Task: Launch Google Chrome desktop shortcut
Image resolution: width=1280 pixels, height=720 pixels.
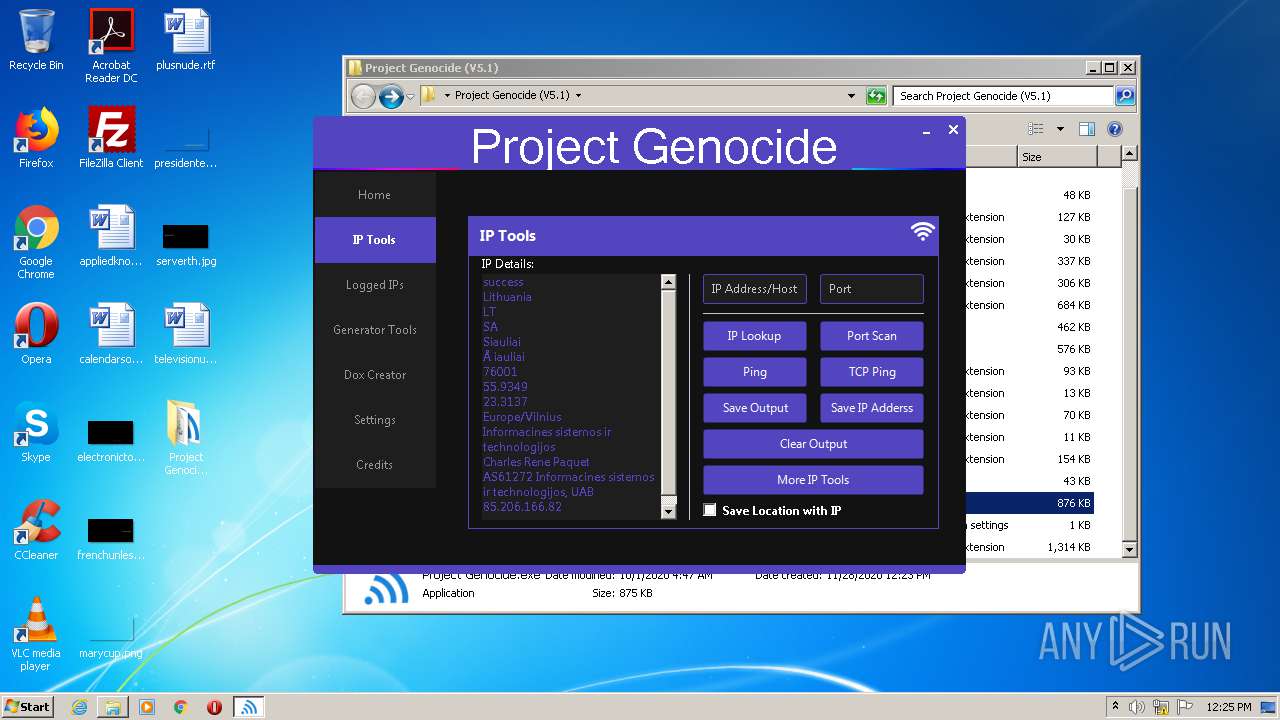Action: pyautogui.click(x=36, y=243)
